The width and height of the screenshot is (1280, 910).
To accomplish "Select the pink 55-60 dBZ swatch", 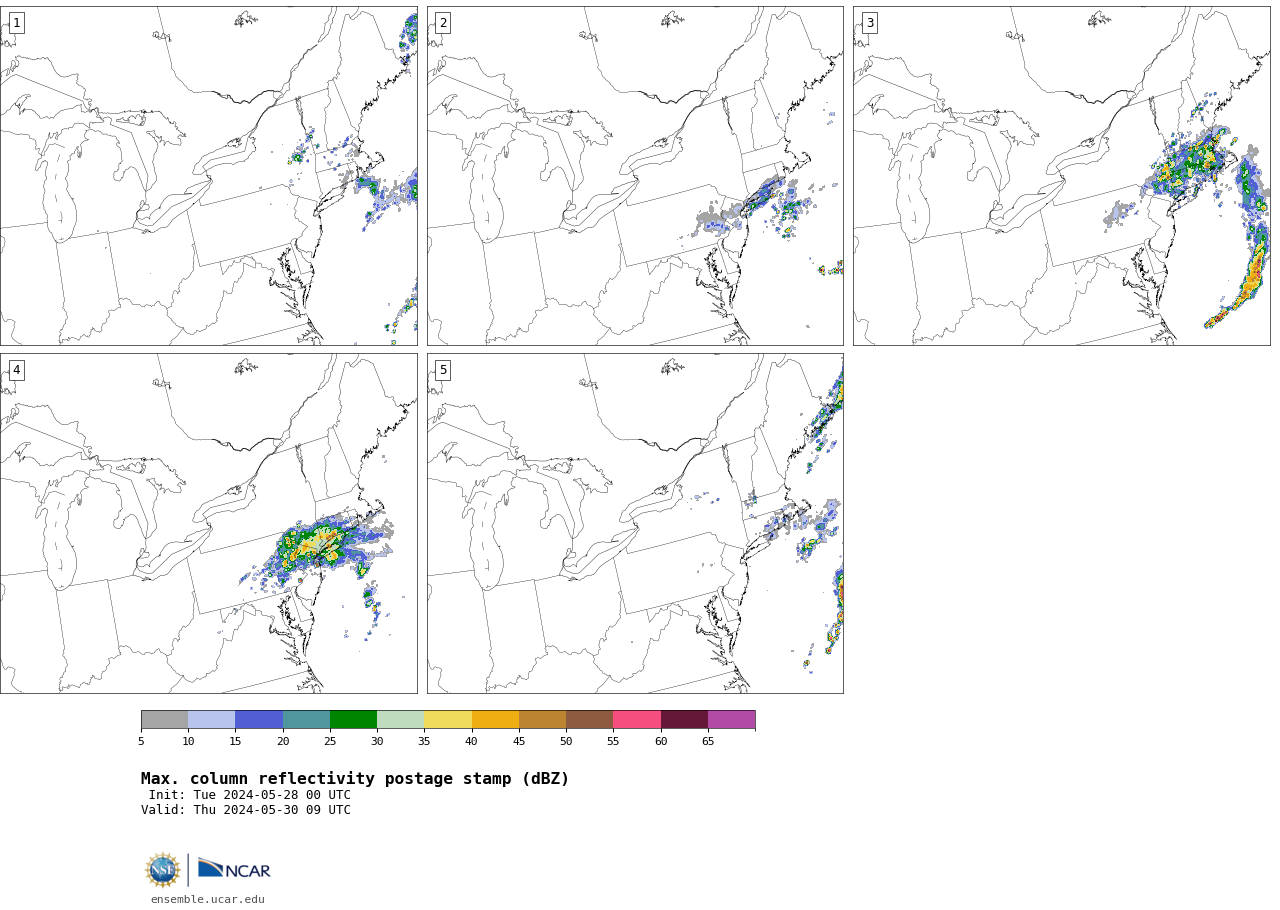I will [637, 720].
